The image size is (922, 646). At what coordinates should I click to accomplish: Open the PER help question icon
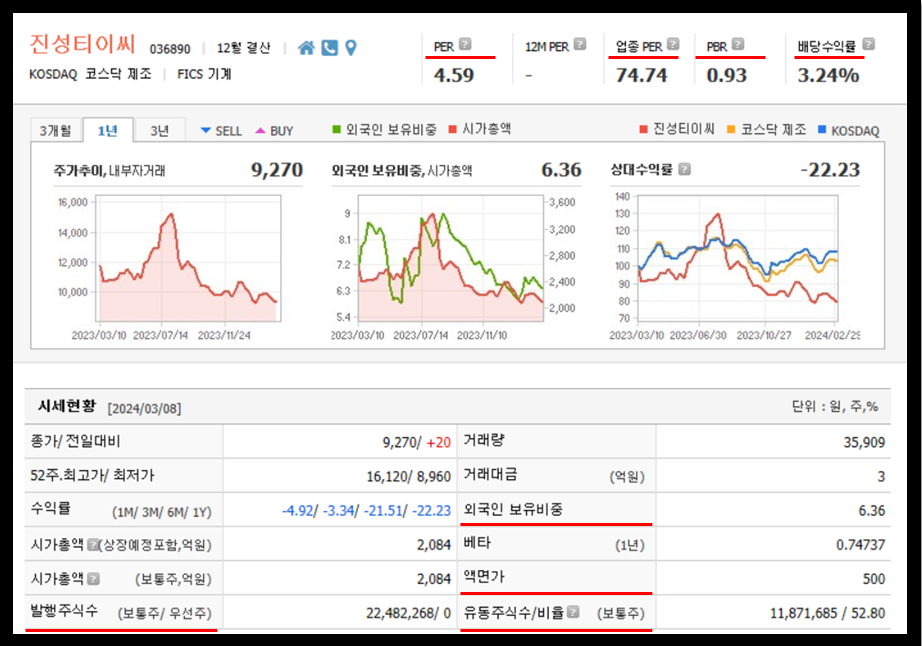coord(465,44)
